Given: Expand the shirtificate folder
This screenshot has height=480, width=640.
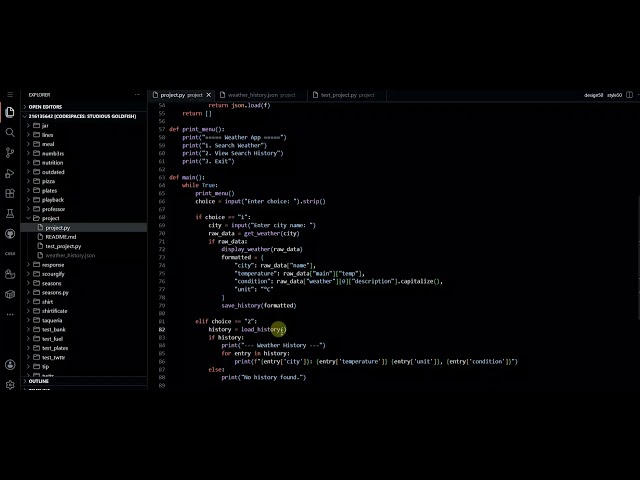Looking at the screenshot, I should pos(84,311).
